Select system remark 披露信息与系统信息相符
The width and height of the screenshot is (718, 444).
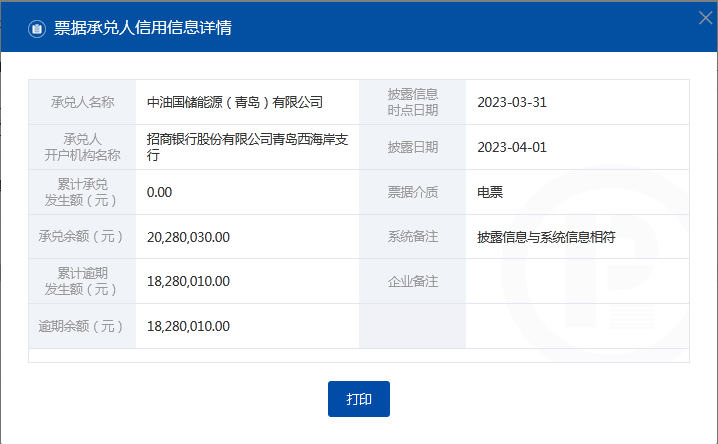(x=546, y=237)
